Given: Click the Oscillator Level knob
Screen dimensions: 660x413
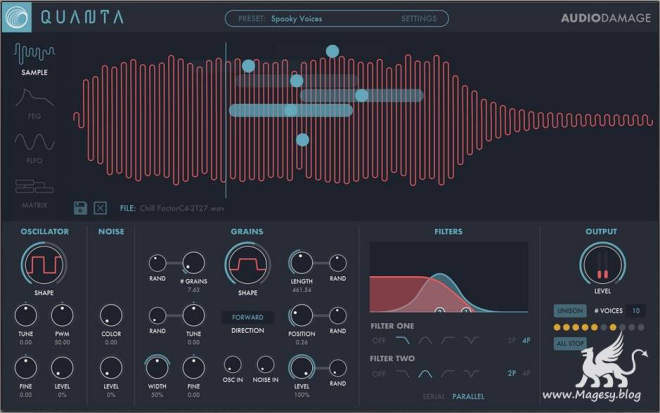Looking at the screenshot, I should pyautogui.click(x=62, y=368).
